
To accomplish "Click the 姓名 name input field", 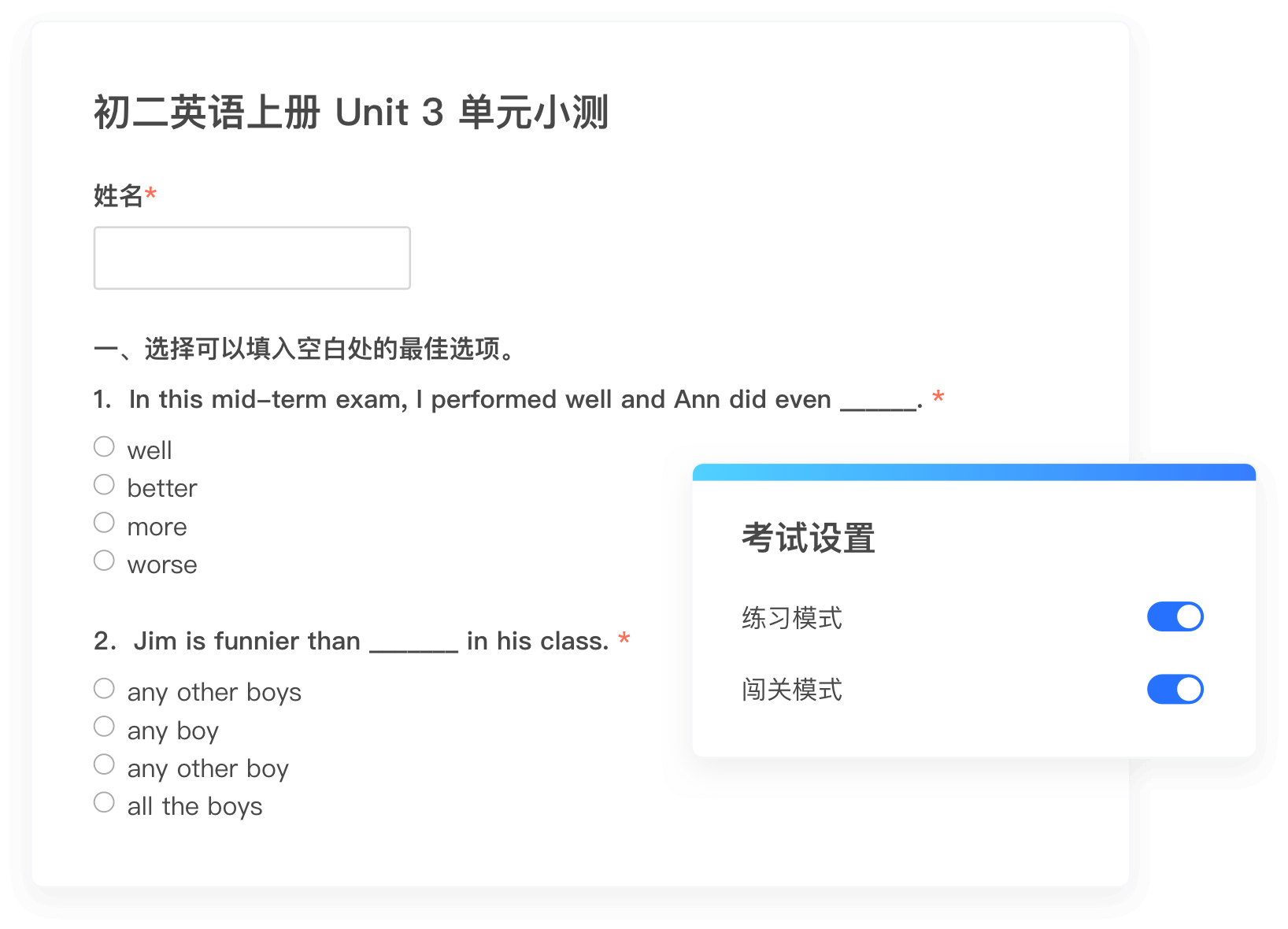I will pos(252,258).
